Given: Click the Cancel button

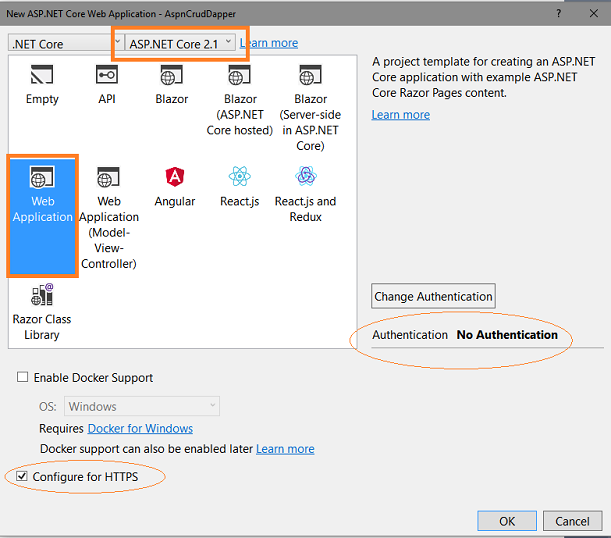Looking at the screenshot, I should (572, 521).
